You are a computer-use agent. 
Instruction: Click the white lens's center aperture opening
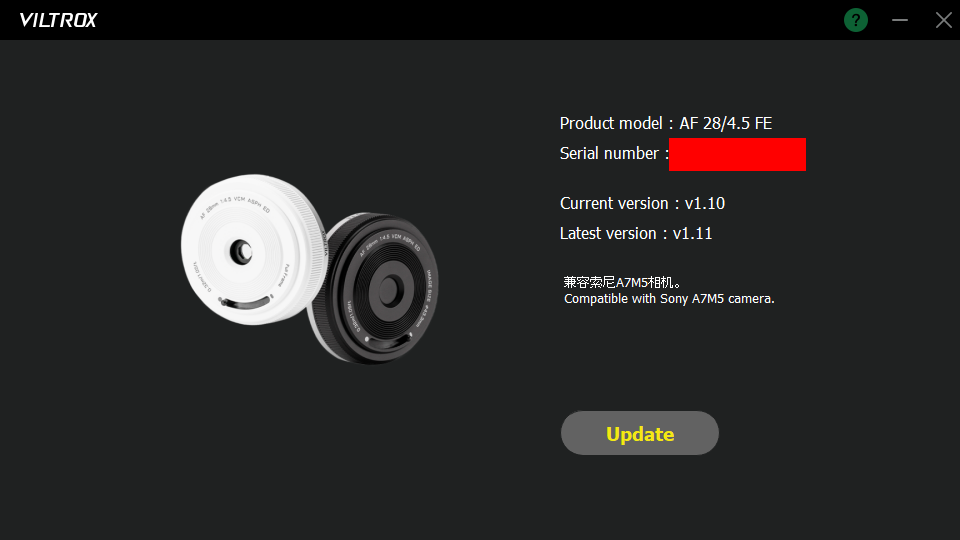pos(241,251)
